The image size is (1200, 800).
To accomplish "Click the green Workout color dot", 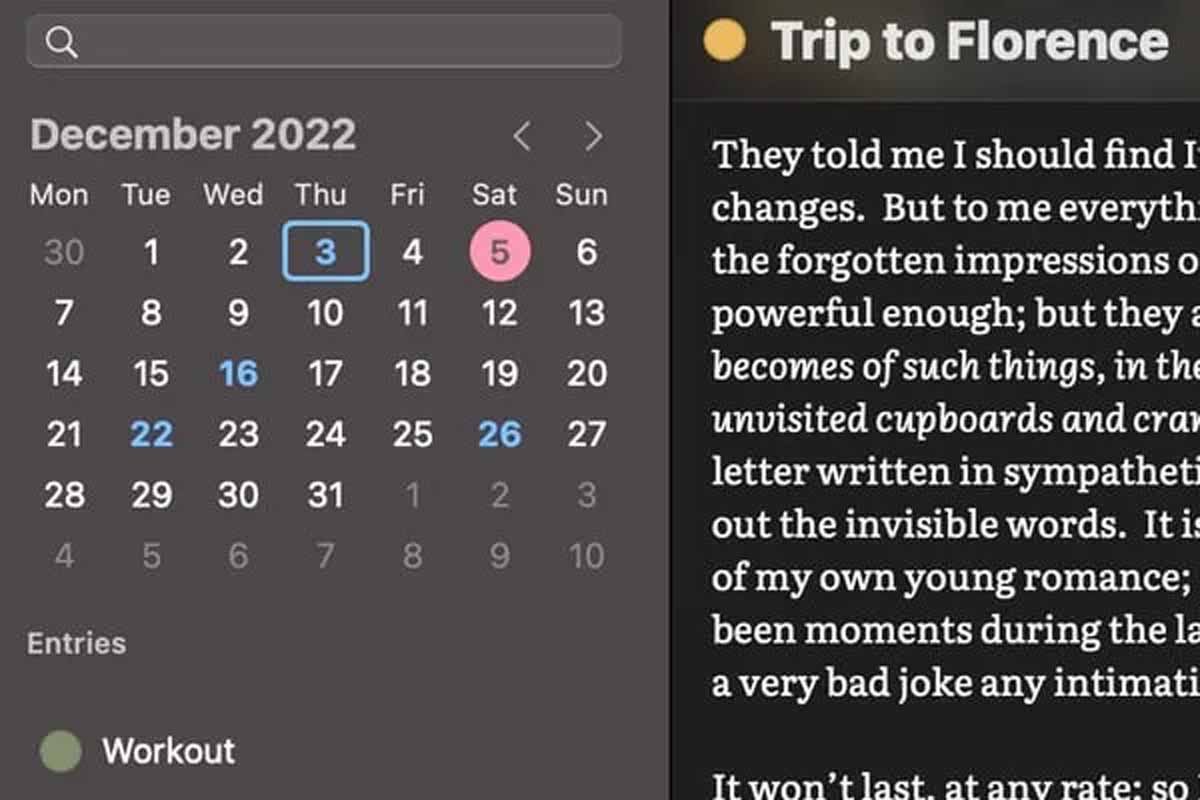I will coord(60,751).
